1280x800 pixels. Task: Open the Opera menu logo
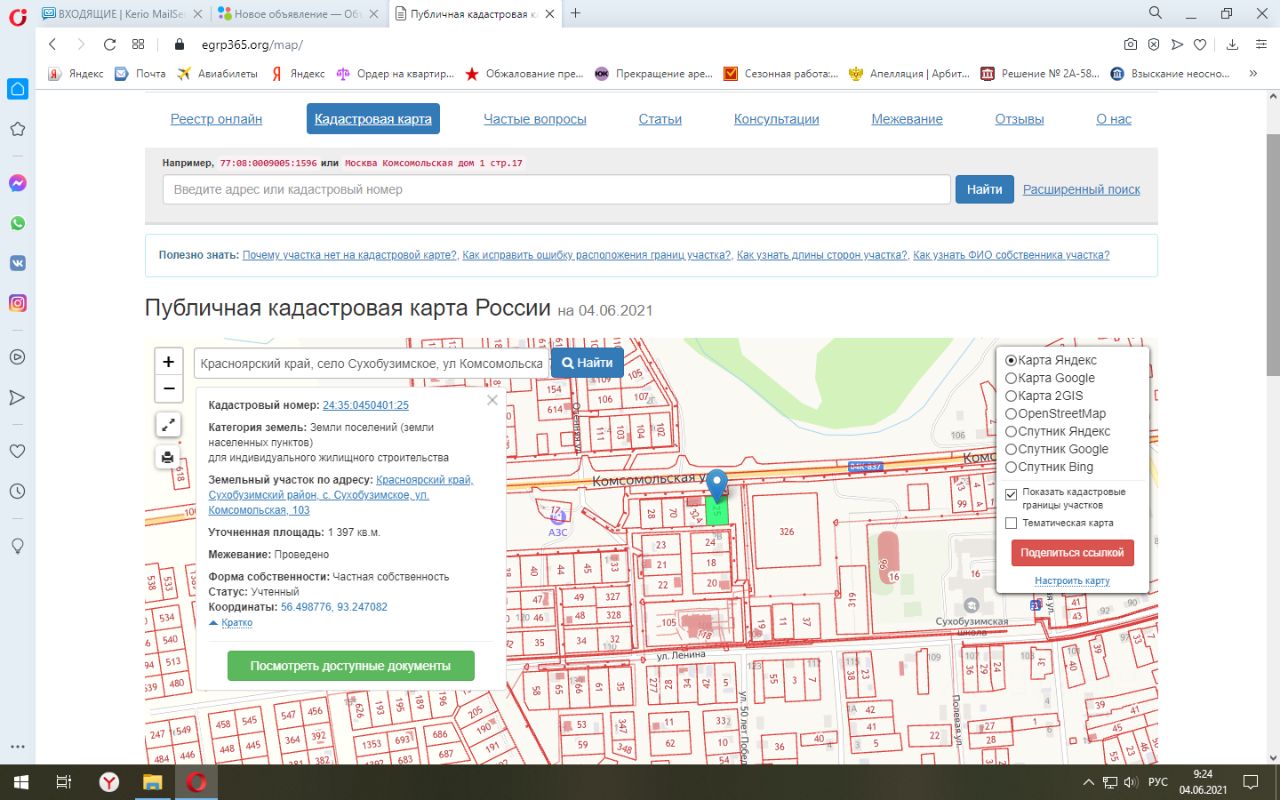point(17,15)
